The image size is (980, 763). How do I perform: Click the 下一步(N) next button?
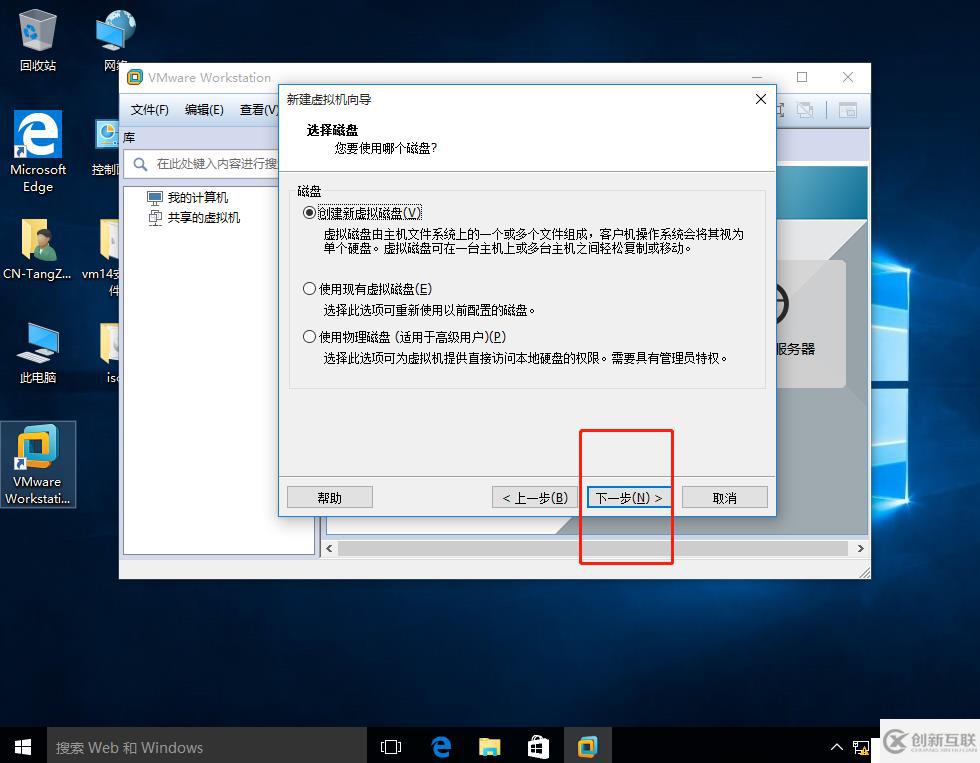(x=629, y=497)
